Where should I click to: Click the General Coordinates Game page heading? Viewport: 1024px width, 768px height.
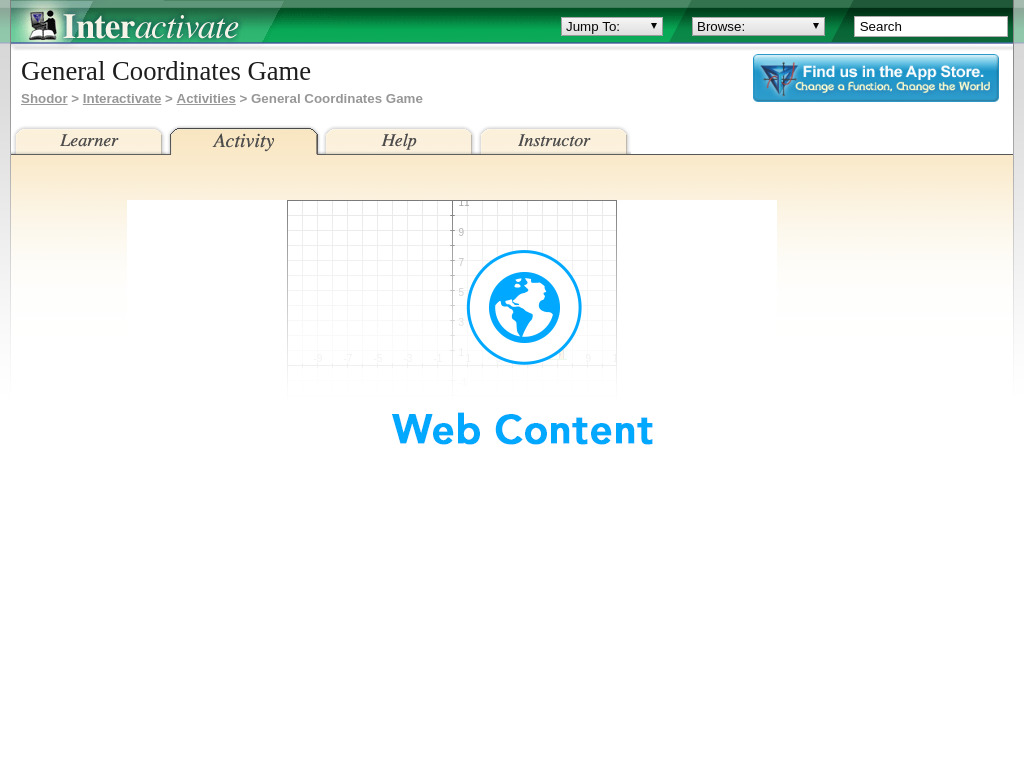coord(166,71)
